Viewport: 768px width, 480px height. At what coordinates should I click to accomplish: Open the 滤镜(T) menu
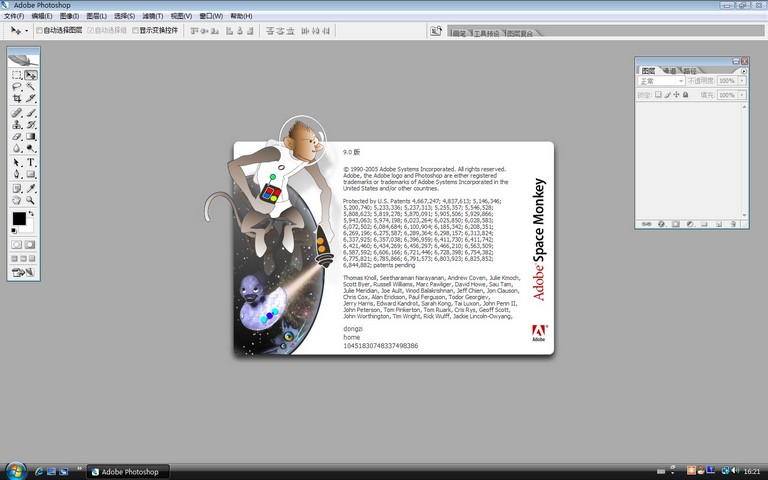[x=153, y=16]
